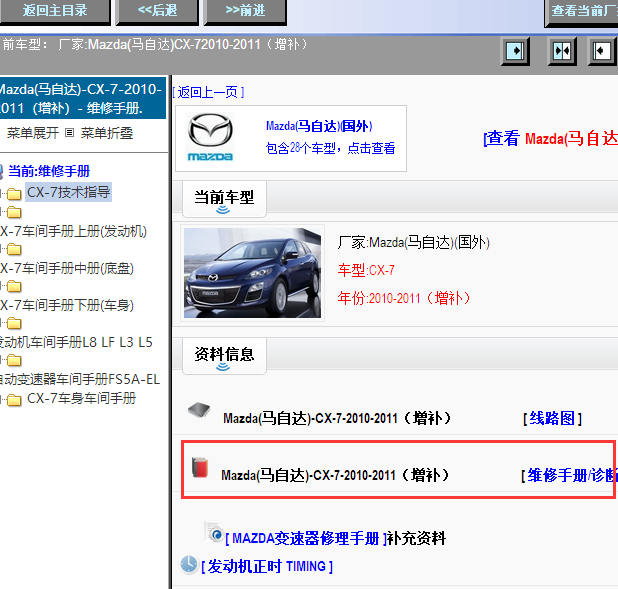Click 菜单折叠 to collapse the menu
This screenshot has height=589, width=618.
[x=107, y=133]
